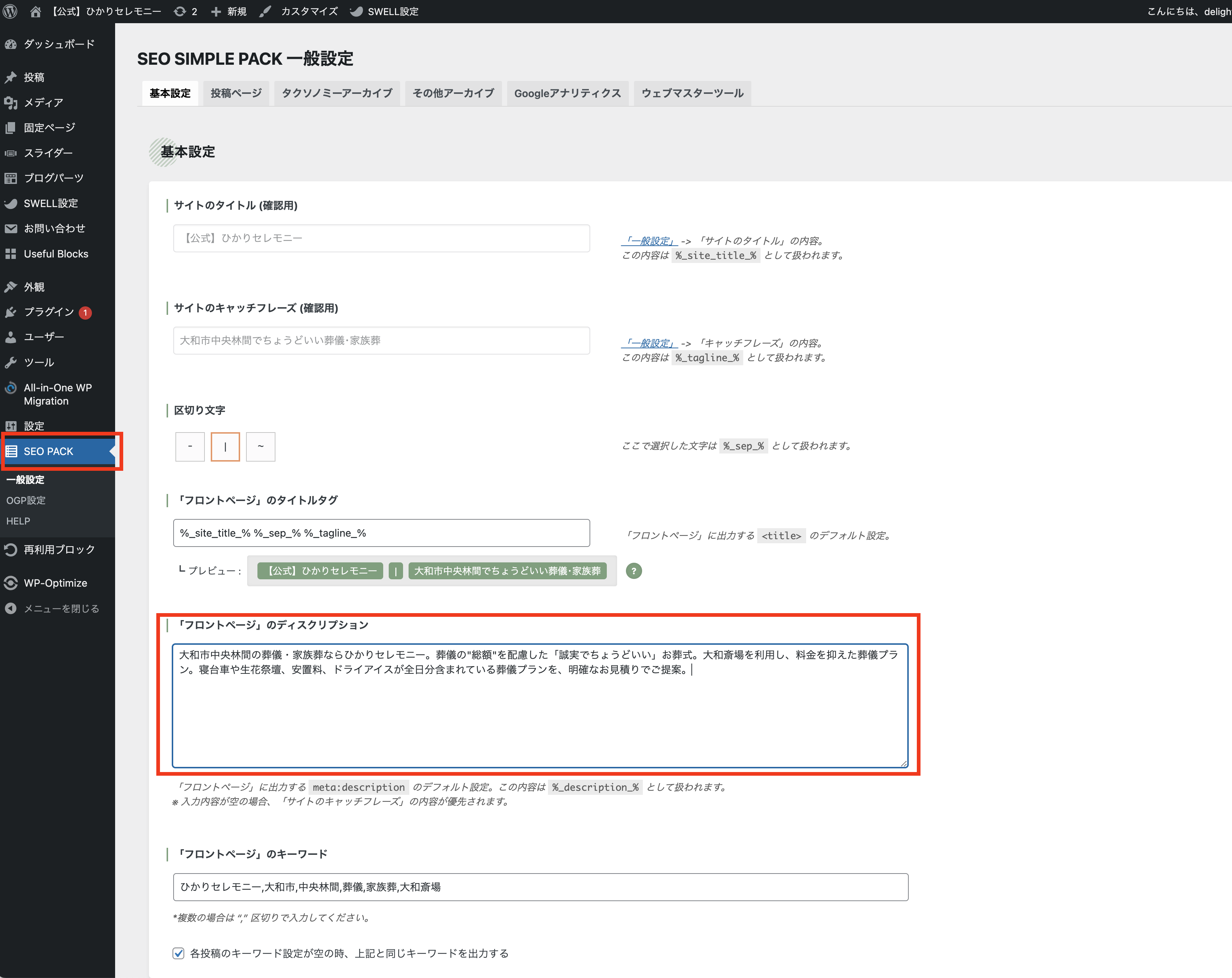Open All-in-One WP Migration menu
The height and width of the screenshot is (978, 1232).
(x=57, y=394)
